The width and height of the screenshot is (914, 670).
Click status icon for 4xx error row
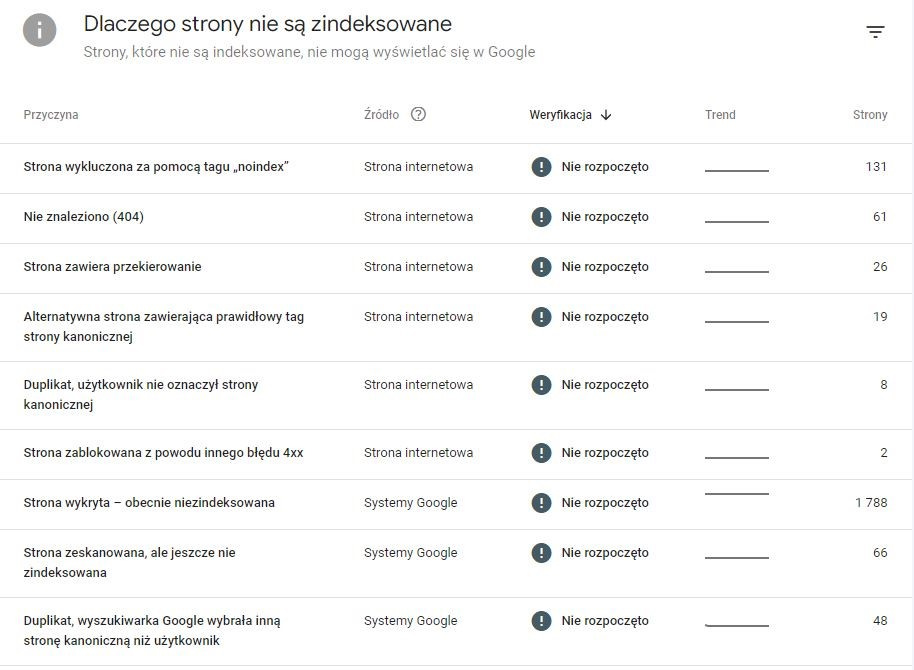[541, 453]
